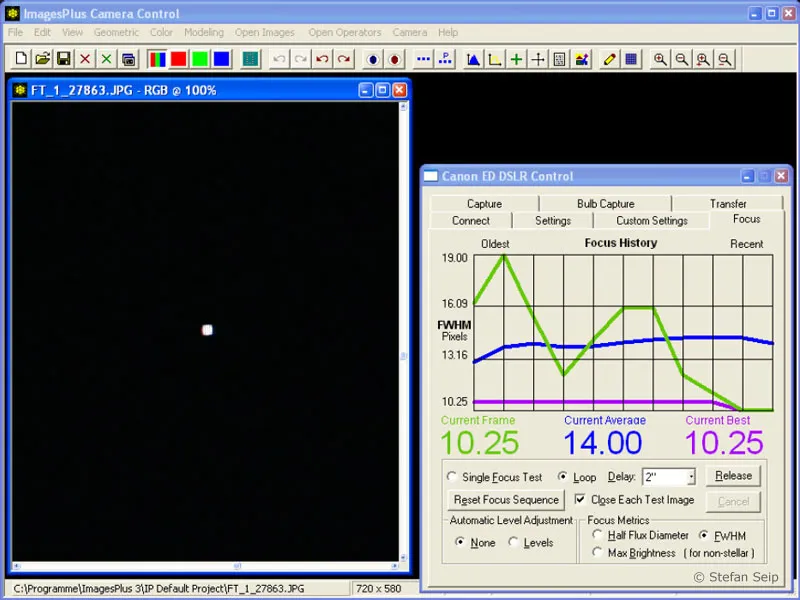Image resolution: width=800 pixels, height=600 pixels.
Task: Select Max Brightness focus metric
Action: 597,552
